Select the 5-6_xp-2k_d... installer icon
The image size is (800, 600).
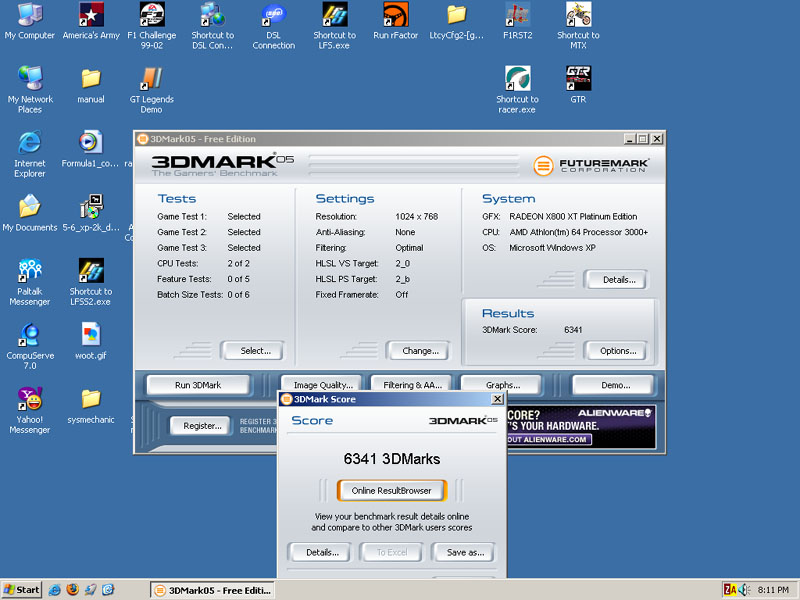tap(91, 213)
